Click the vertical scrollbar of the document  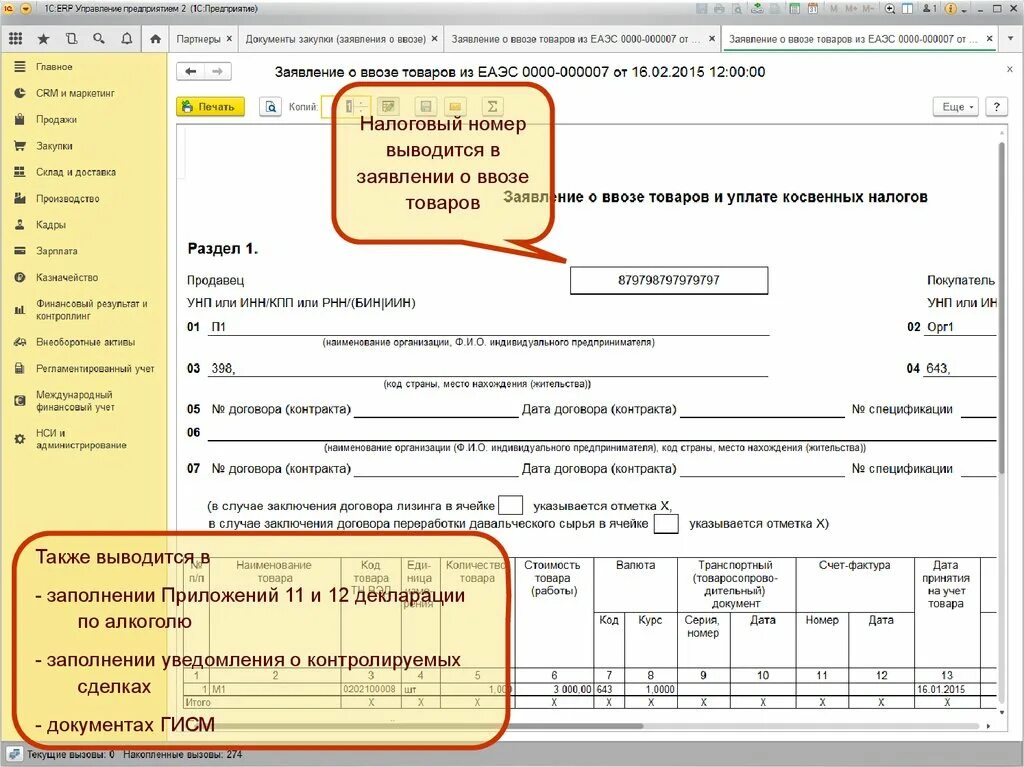coord(1002,307)
